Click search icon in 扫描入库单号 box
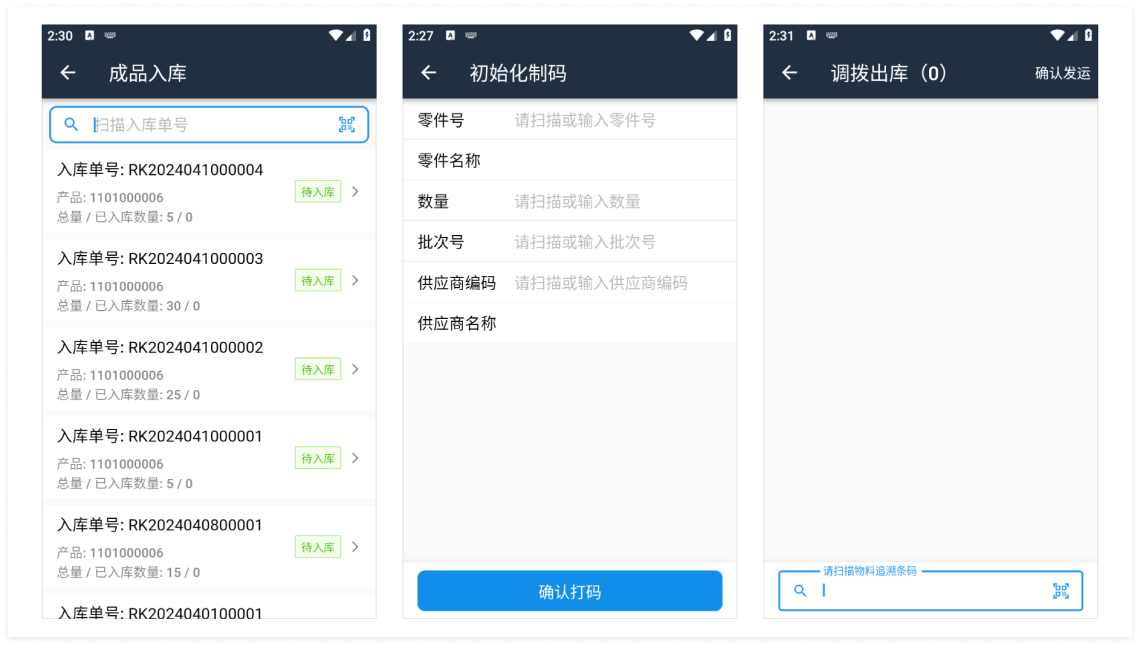The width and height of the screenshot is (1140, 647). [x=71, y=124]
